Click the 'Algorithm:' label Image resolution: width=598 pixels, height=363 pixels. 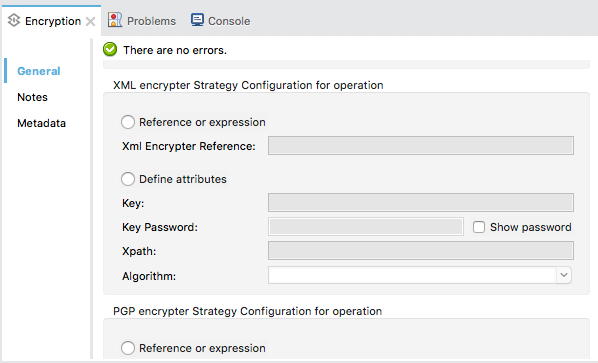click(x=149, y=276)
